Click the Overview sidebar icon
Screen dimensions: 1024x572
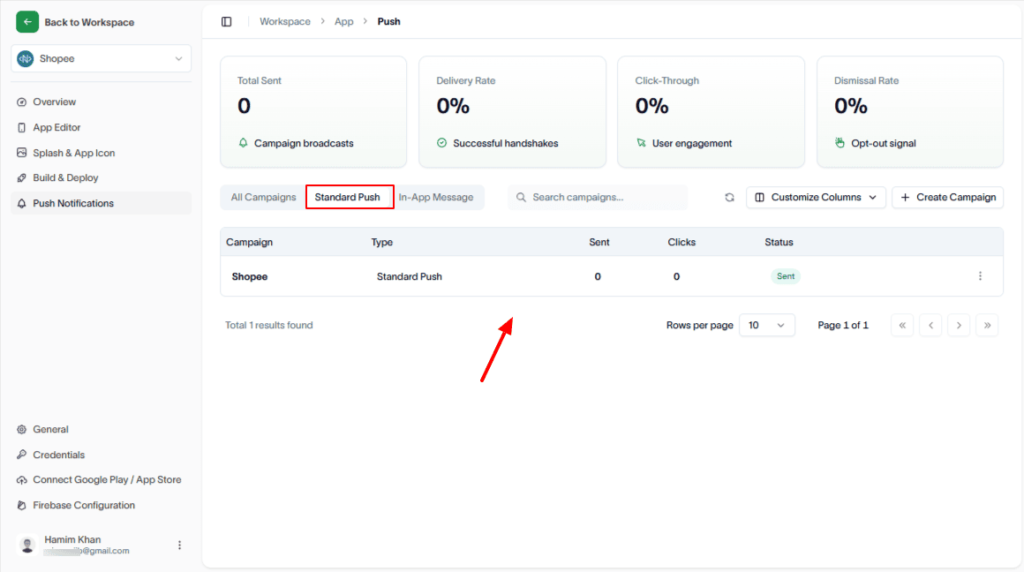(x=22, y=102)
